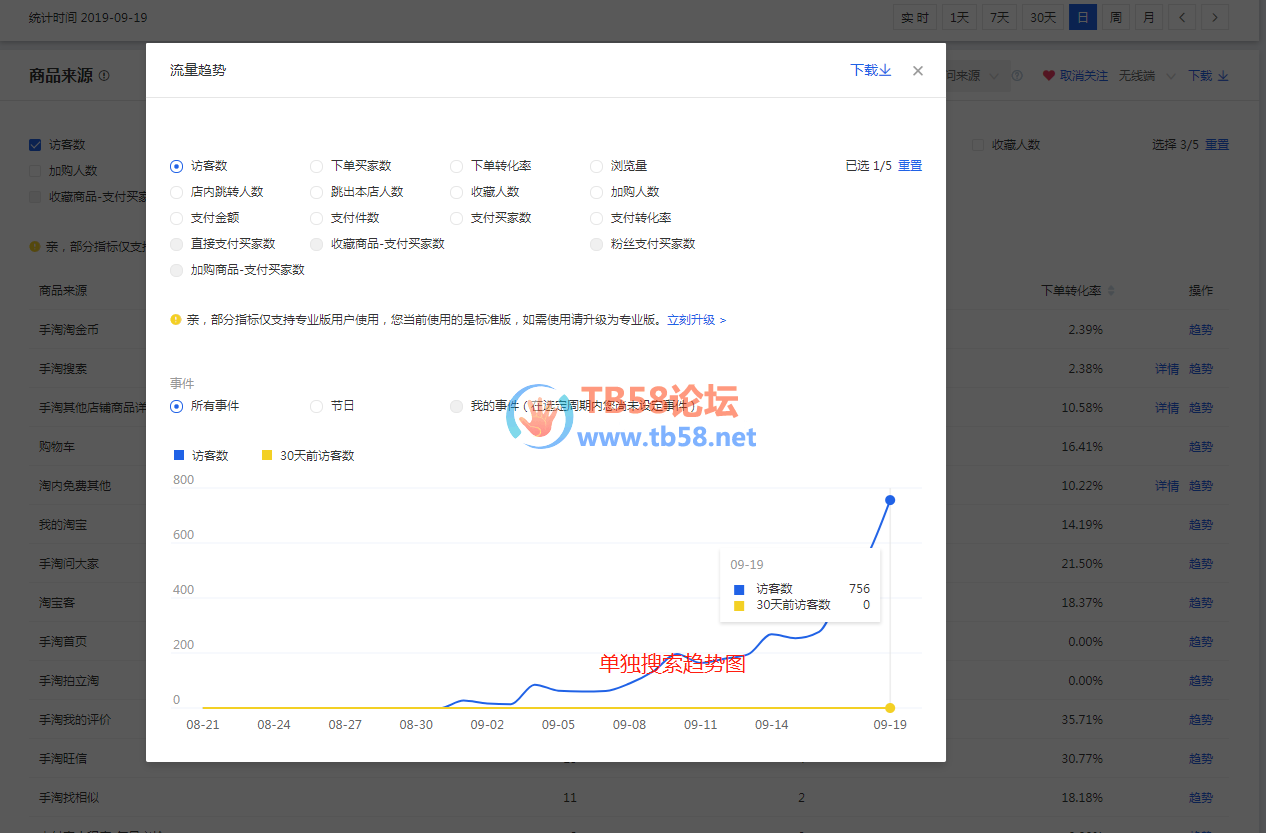The image size is (1266, 833).
Task: Select the 浏览量 metric radio button
Action: pyautogui.click(x=596, y=166)
